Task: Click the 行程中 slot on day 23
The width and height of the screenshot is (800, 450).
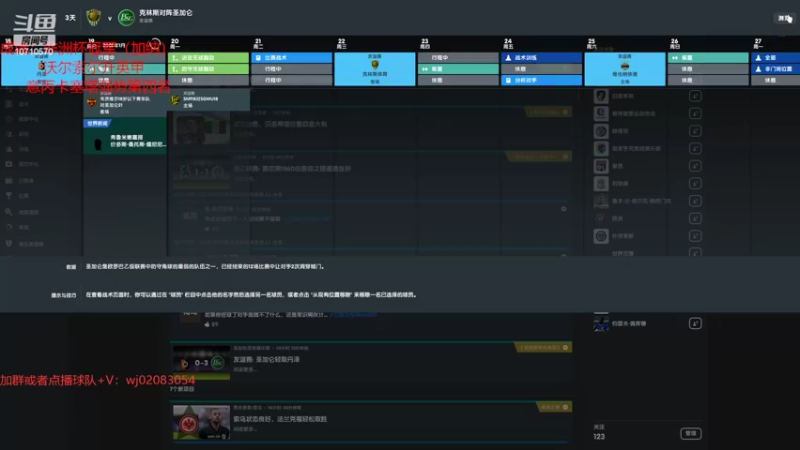Action: 458,58
